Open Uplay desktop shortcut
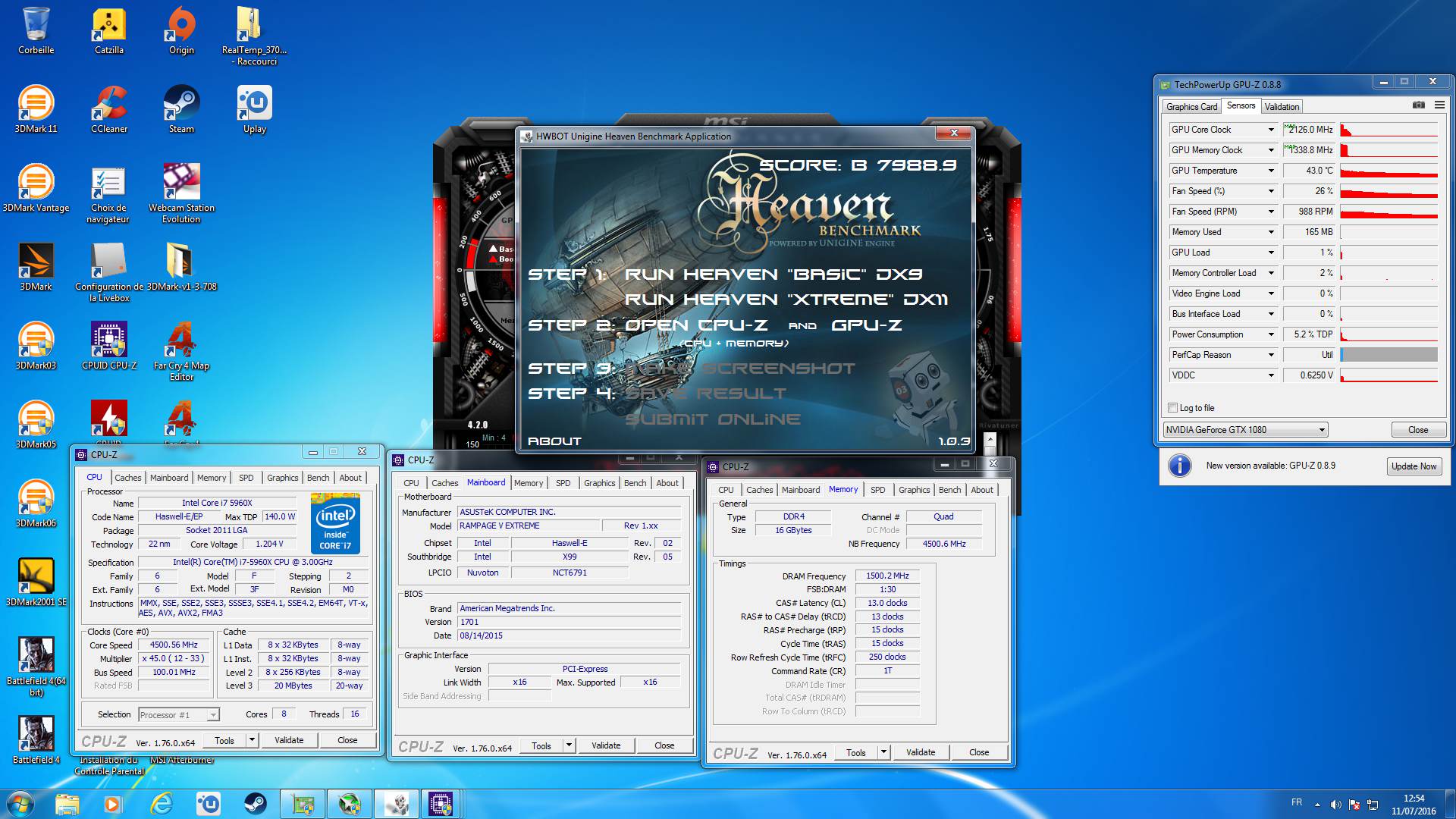1456x819 pixels. point(254,110)
